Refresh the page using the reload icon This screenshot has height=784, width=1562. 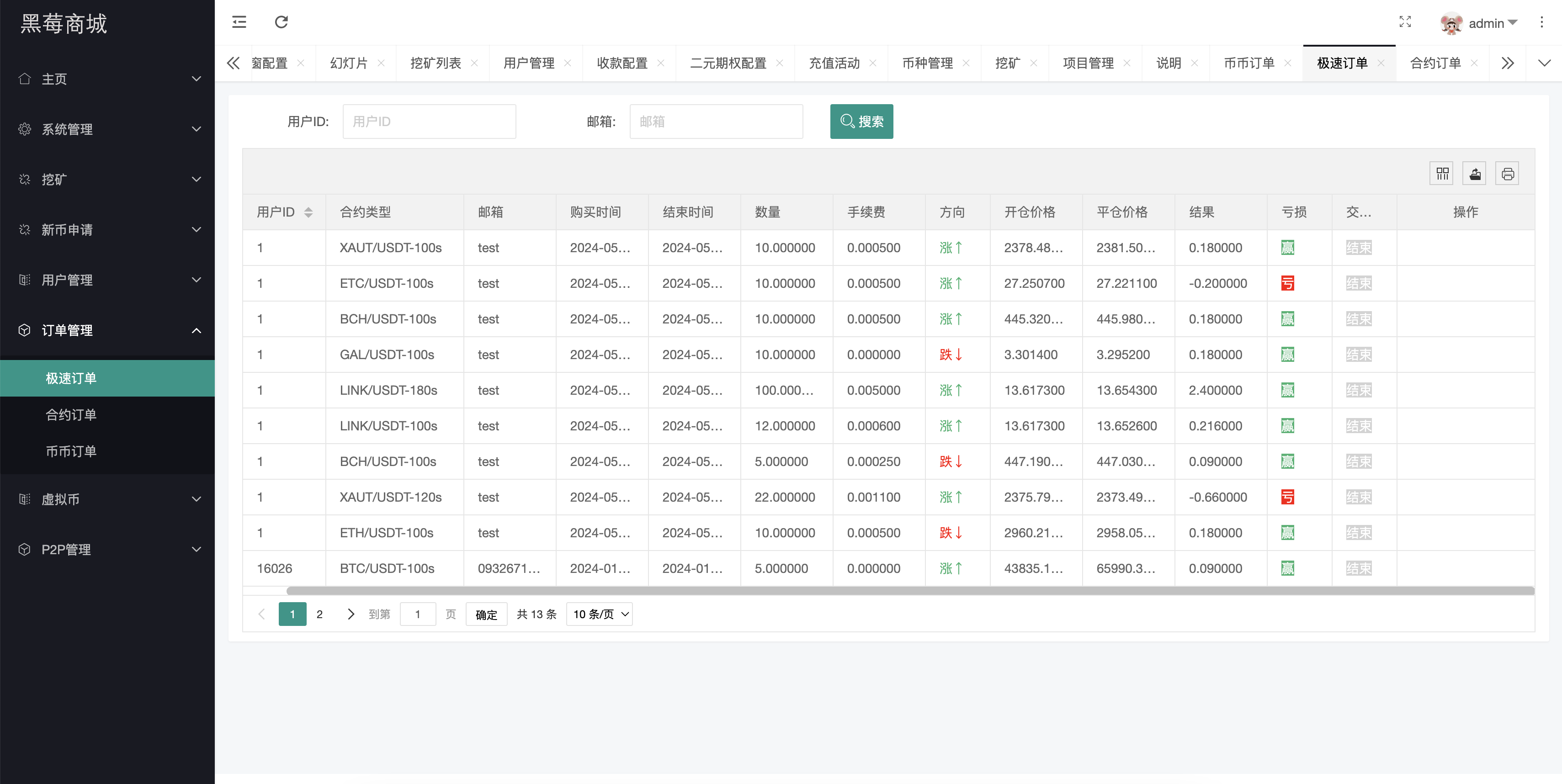pyautogui.click(x=281, y=22)
